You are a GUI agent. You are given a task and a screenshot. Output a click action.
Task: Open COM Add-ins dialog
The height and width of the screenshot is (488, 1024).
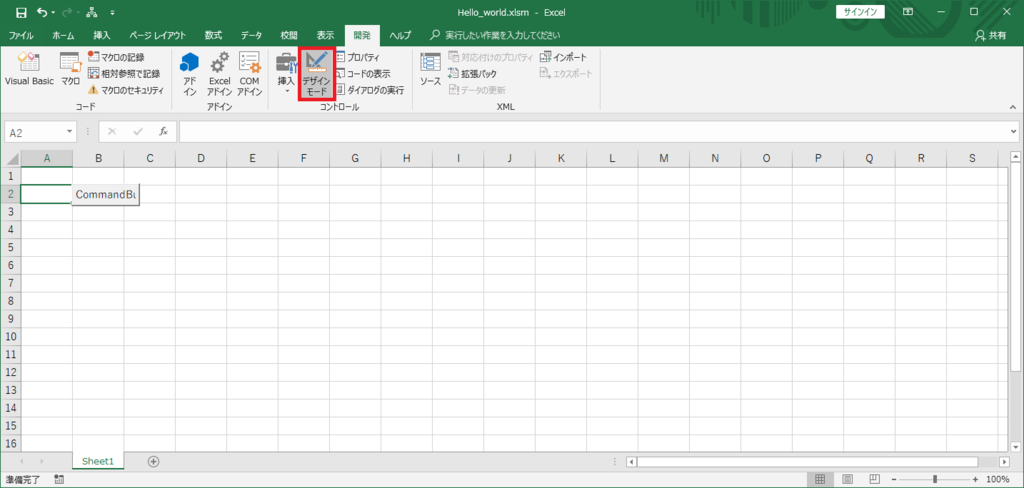click(x=249, y=74)
